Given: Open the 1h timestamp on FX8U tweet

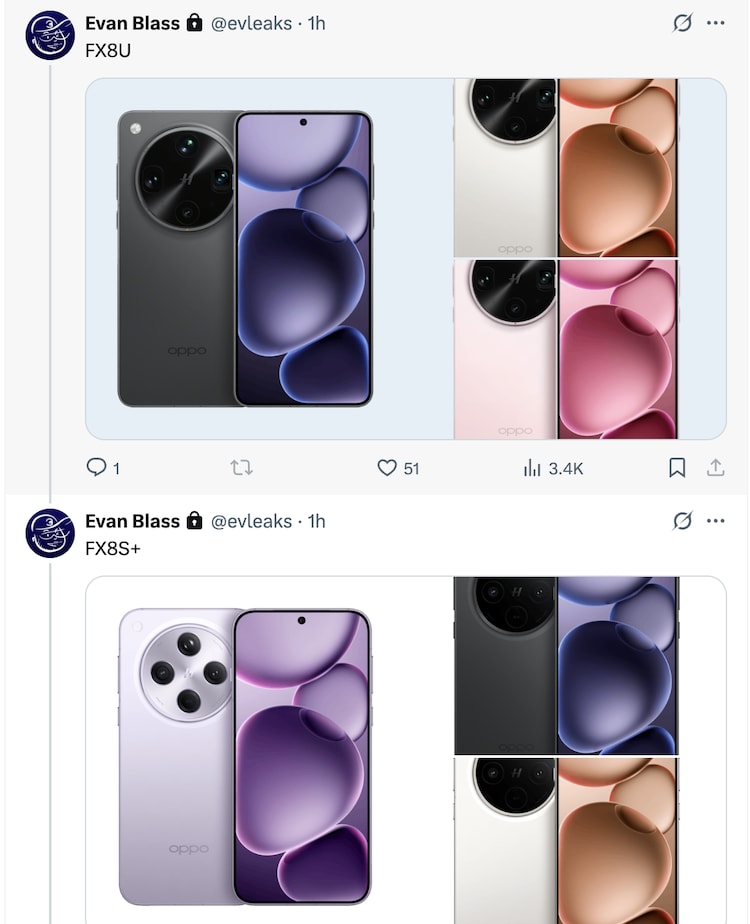Looking at the screenshot, I should click(x=316, y=23).
